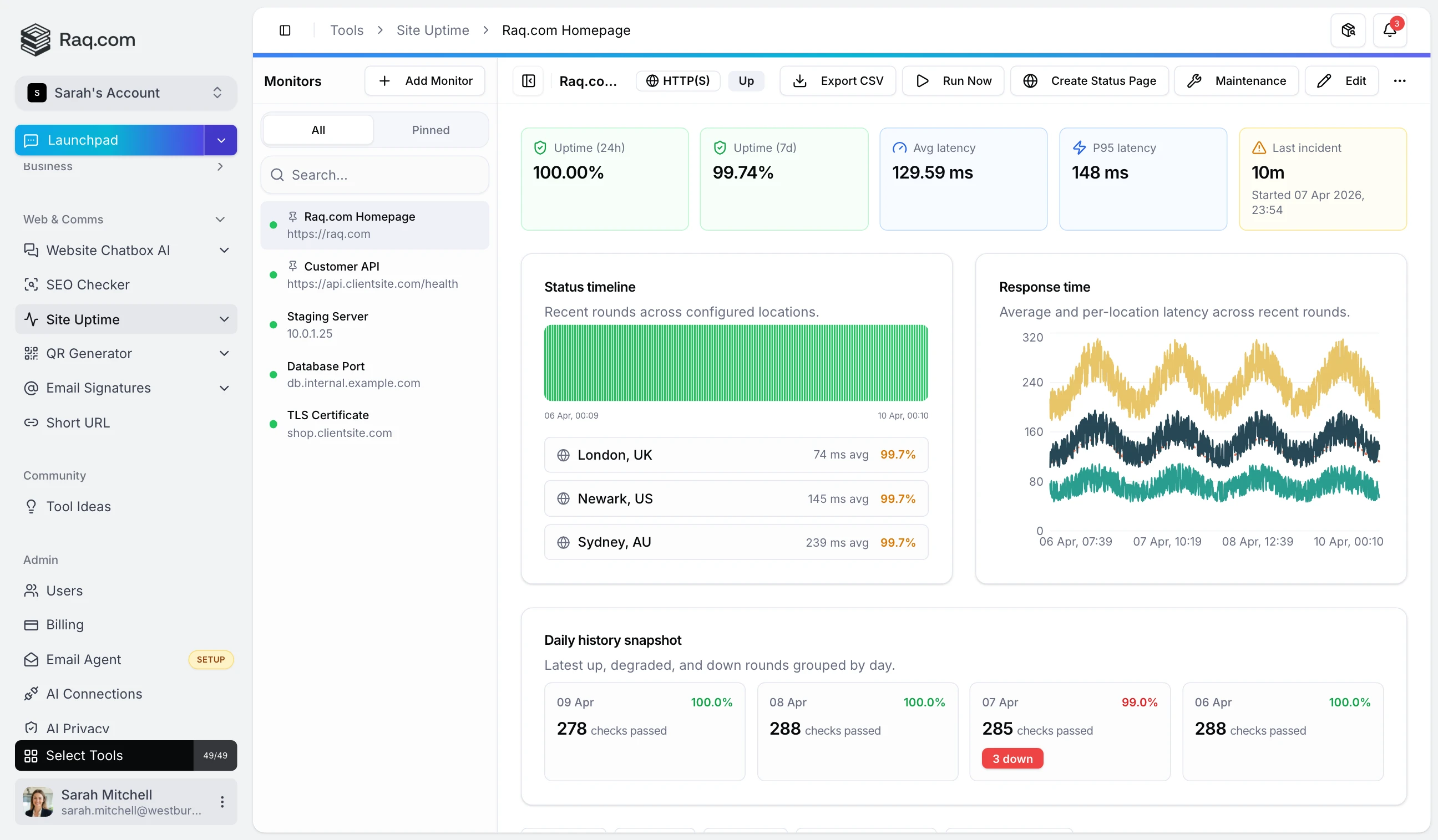1438x840 pixels.
Task: Click Create Status Page
Action: (x=1090, y=80)
